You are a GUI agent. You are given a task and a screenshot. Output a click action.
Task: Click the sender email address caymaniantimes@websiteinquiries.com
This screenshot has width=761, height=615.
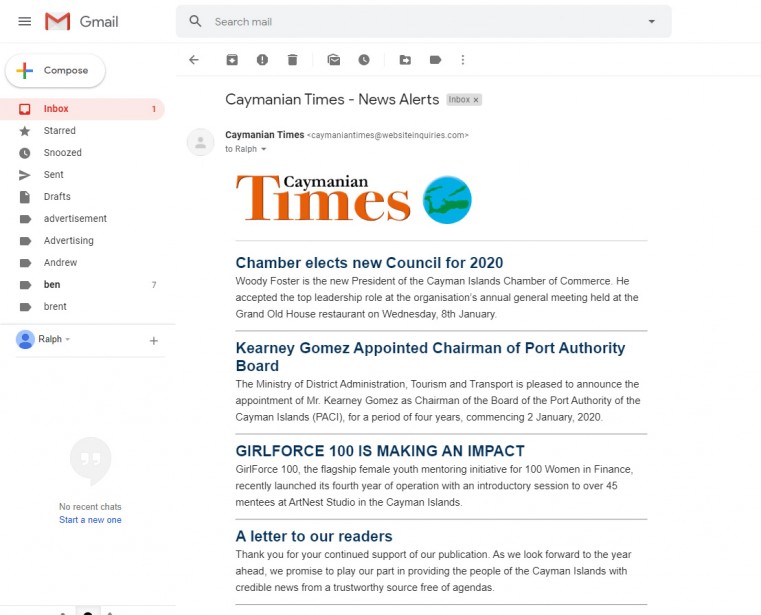pyautogui.click(x=390, y=135)
